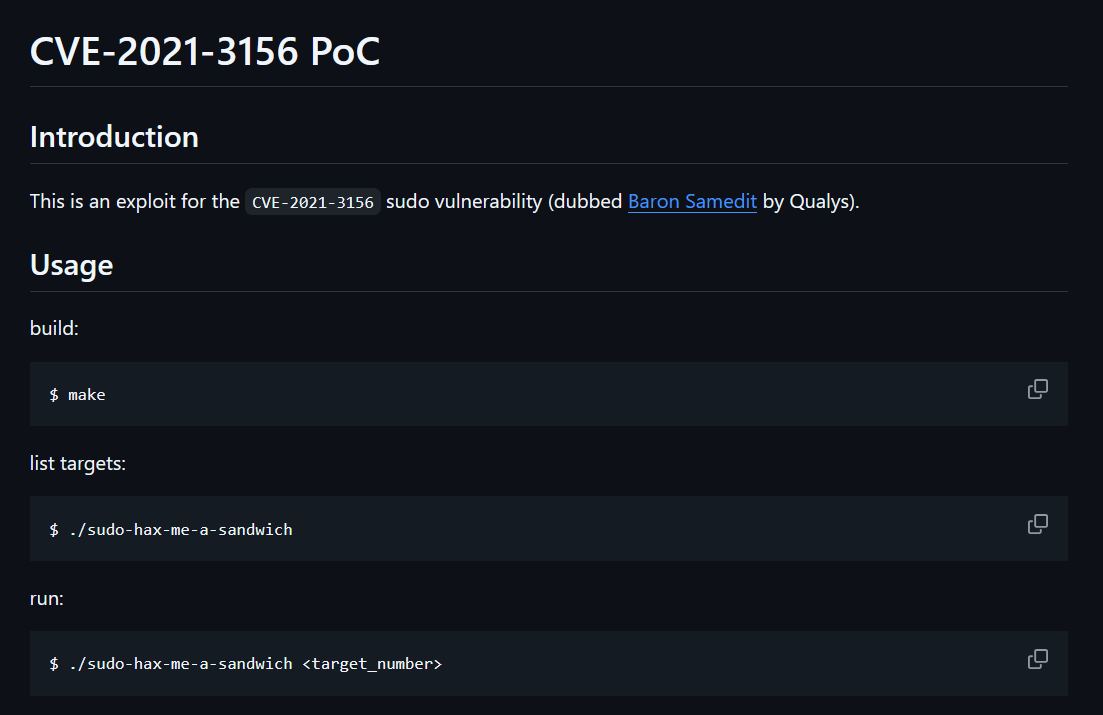Viewport: 1103px width, 715px height.
Task: Click the 'by Qualys' text in introduction
Action: (808, 201)
